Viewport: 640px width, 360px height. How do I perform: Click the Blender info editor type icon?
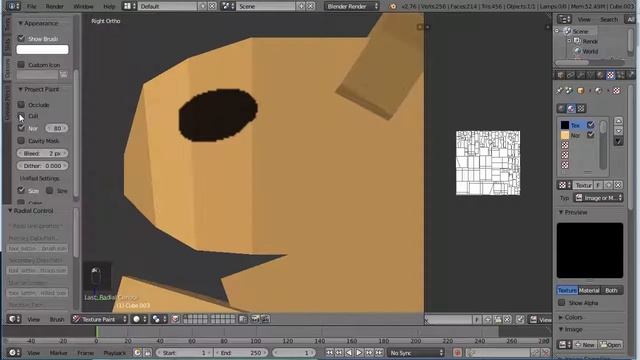click(13, 6)
